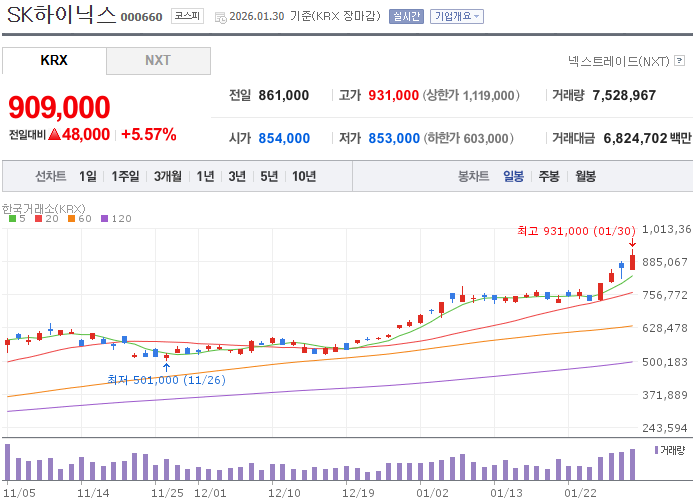
Task: Select the 일봉 candlestick chart
Action: [x=513, y=176]
